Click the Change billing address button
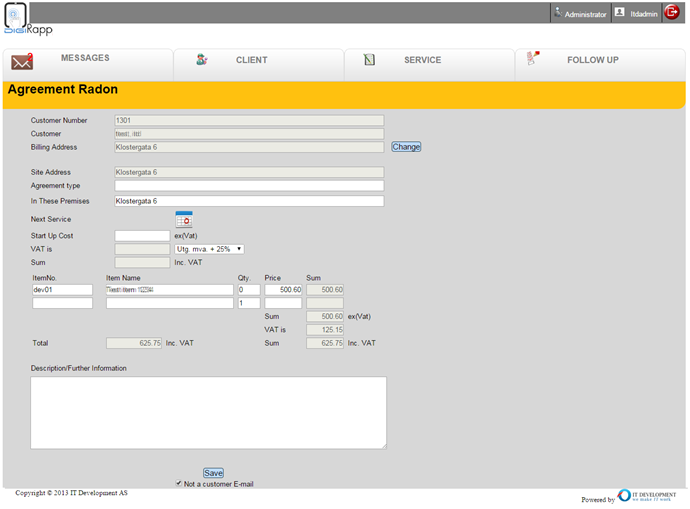The width and height of the screenshot is (690, 509). click(406, 147)
